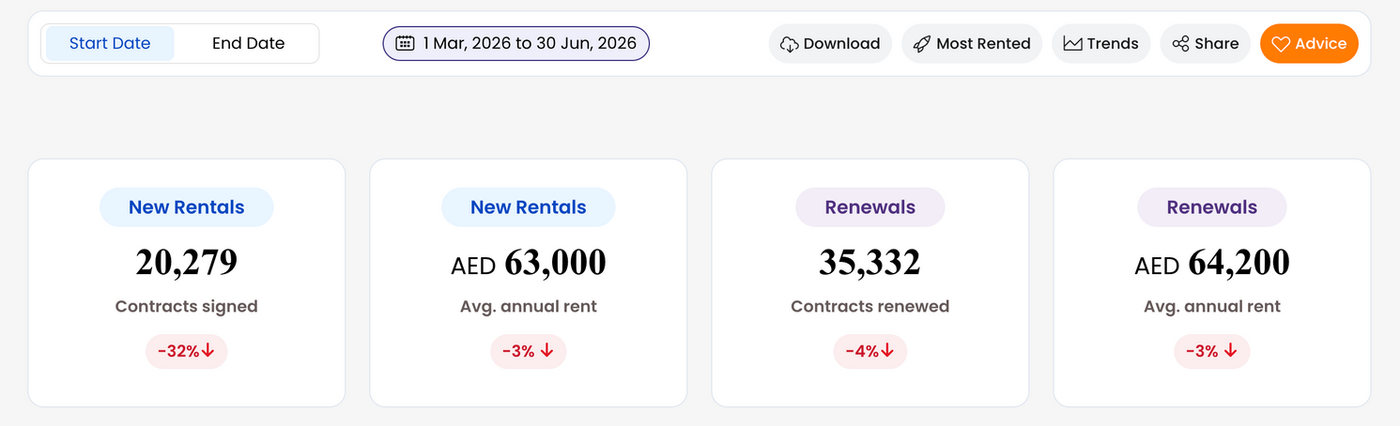This screenshot has height=426, width=1400.
Task: Open the date range picker showing 1 Mar, 2026
Action: pos(516,43)
